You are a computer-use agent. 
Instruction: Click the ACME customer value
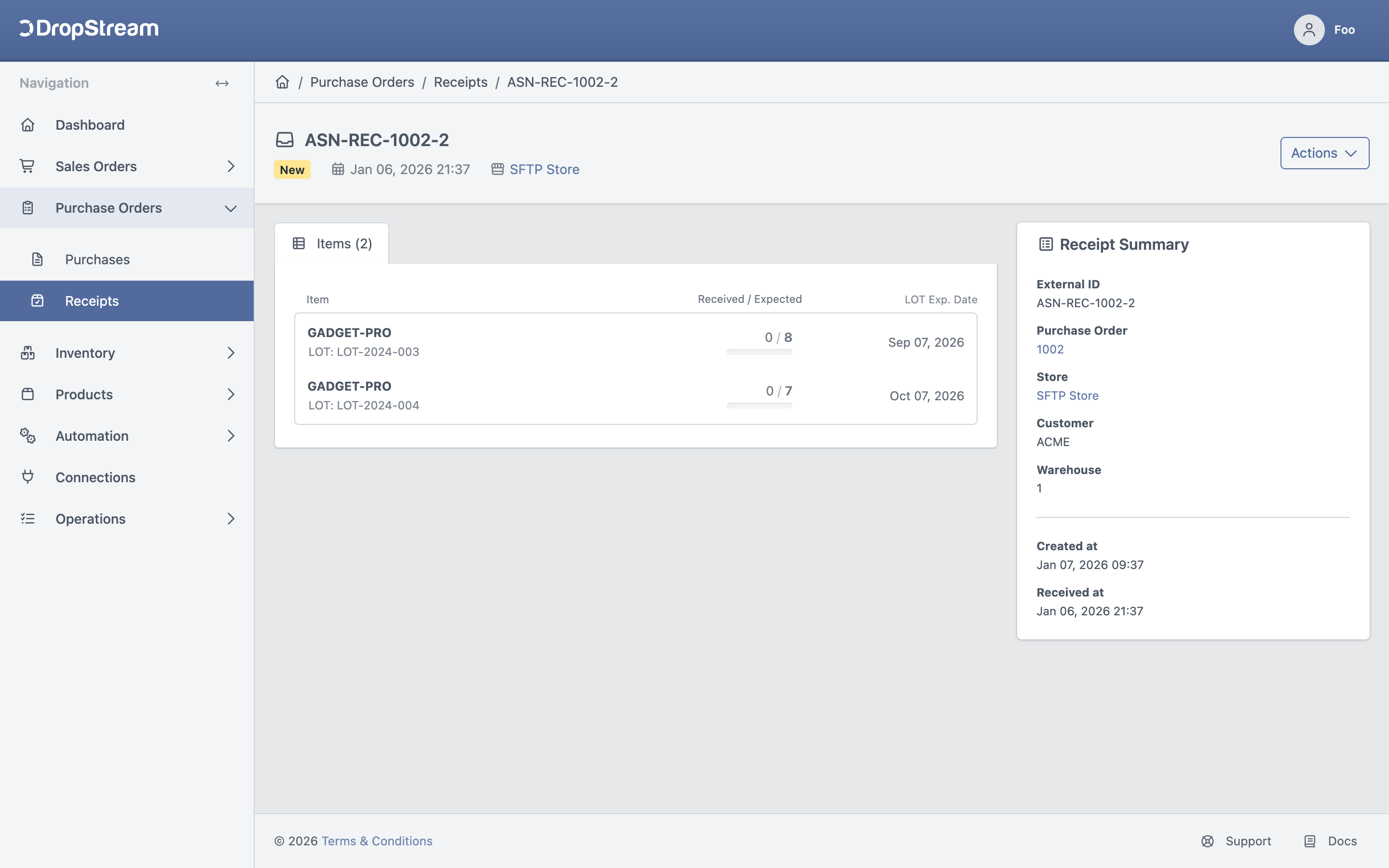tap(1053, 442)
